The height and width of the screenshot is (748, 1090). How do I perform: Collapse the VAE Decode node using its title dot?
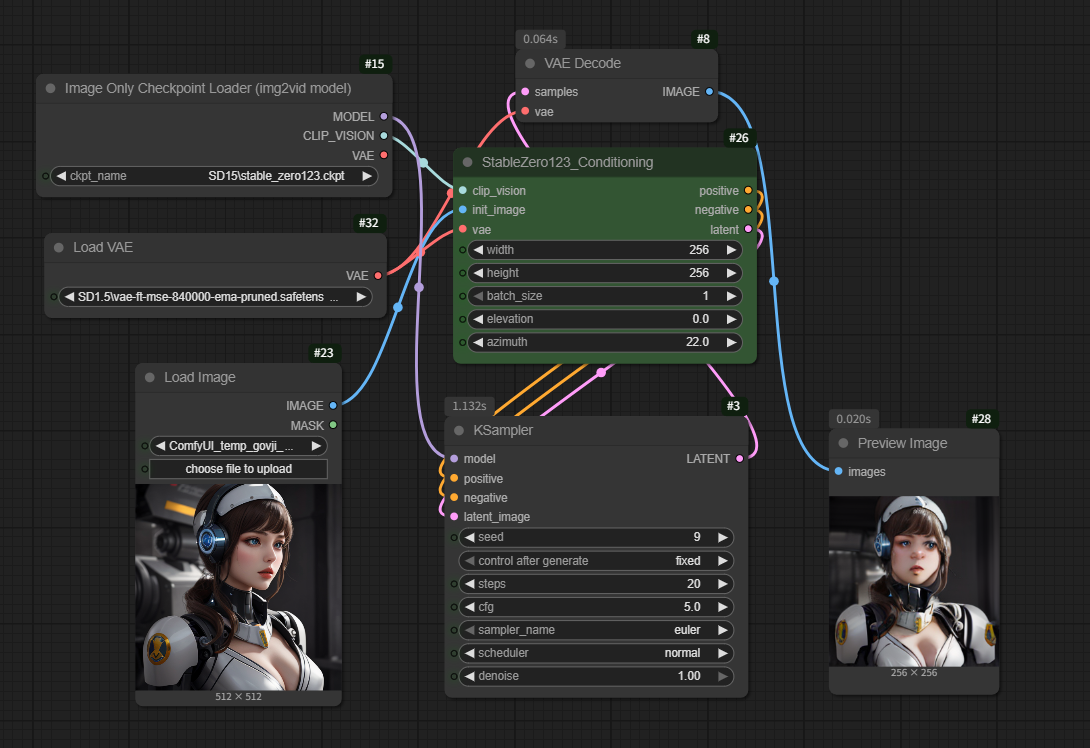pyautogui.click(x=530, y=64)
